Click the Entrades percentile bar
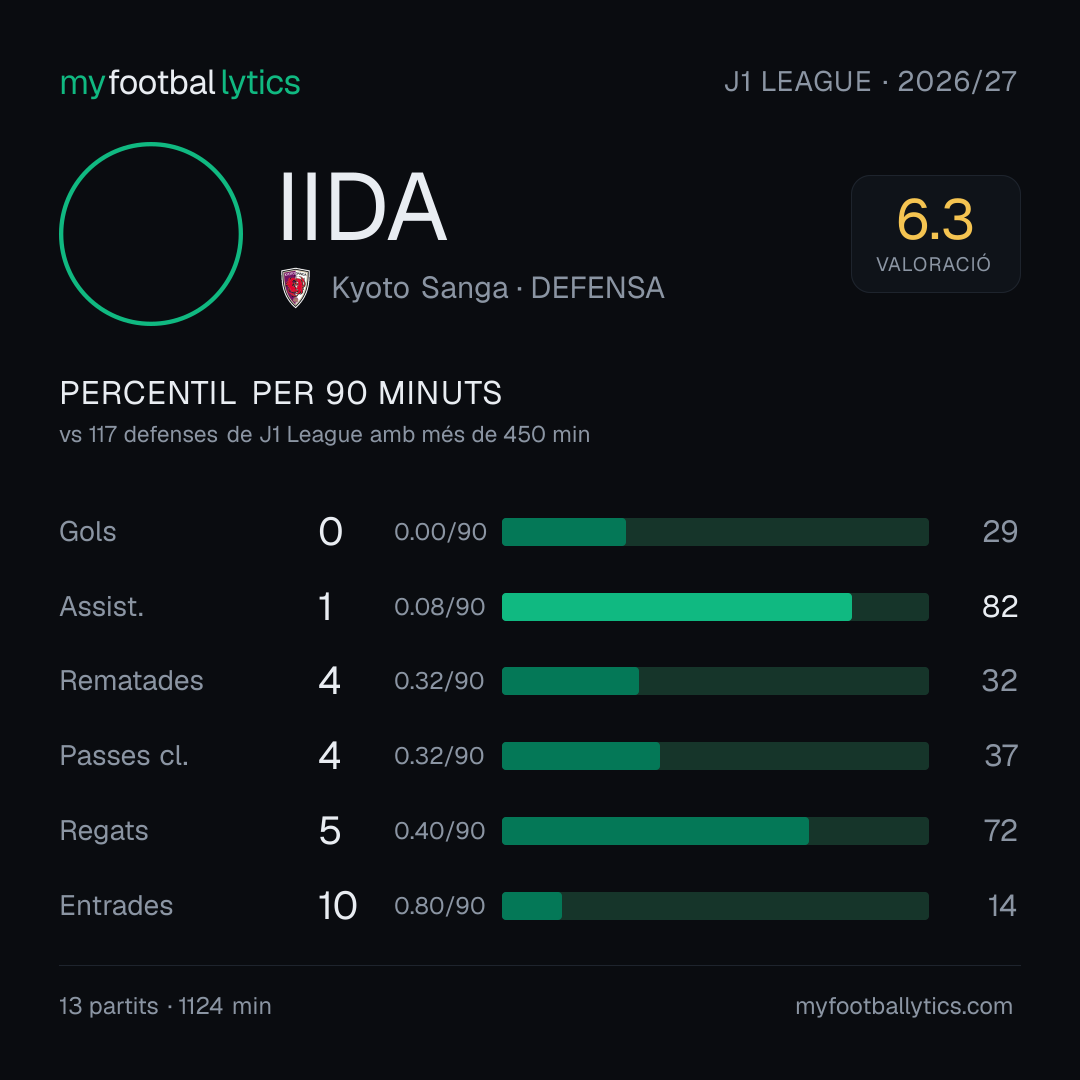 click(715, 906)
